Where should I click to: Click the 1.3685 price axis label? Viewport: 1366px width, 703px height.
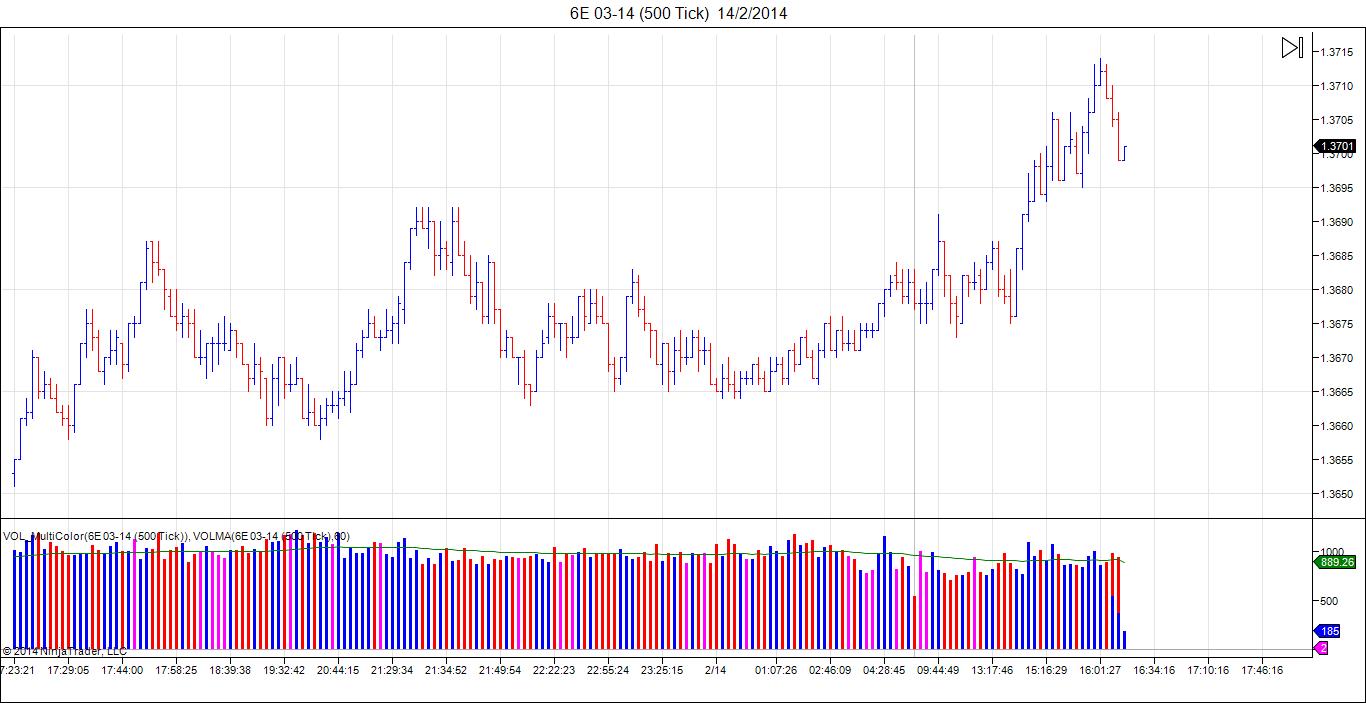click(1338, 256)
